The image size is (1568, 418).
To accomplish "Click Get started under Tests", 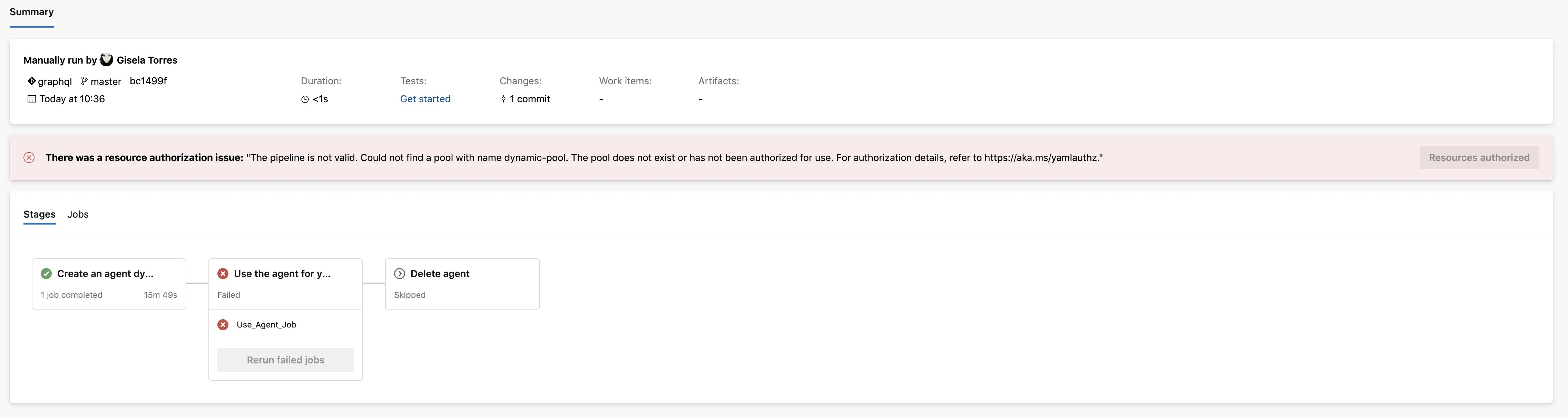I will click(x=425, y=99).
